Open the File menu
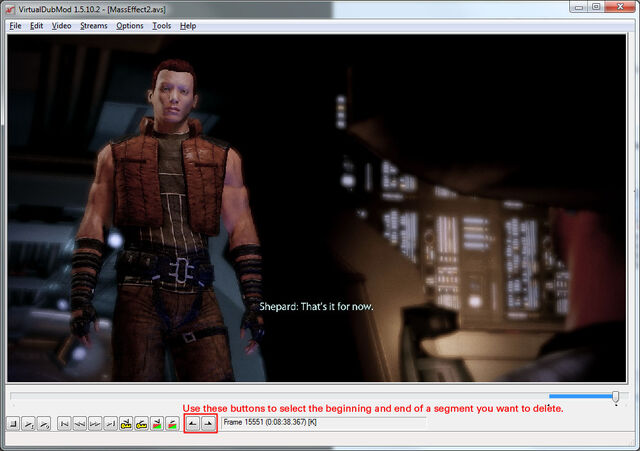 (15, 26)
